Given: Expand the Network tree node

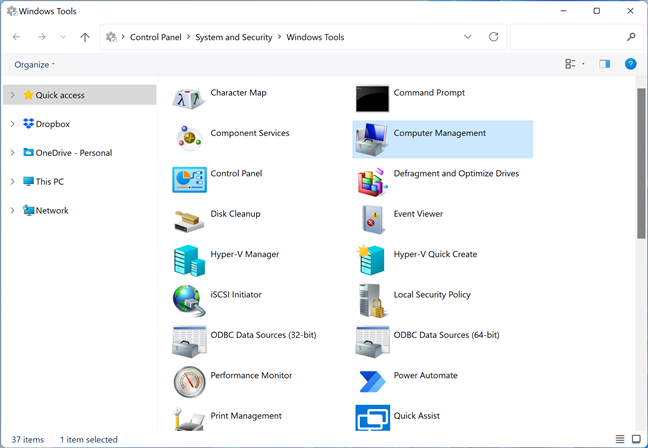Looking at the screenshot, I should [x=12, y=210].
